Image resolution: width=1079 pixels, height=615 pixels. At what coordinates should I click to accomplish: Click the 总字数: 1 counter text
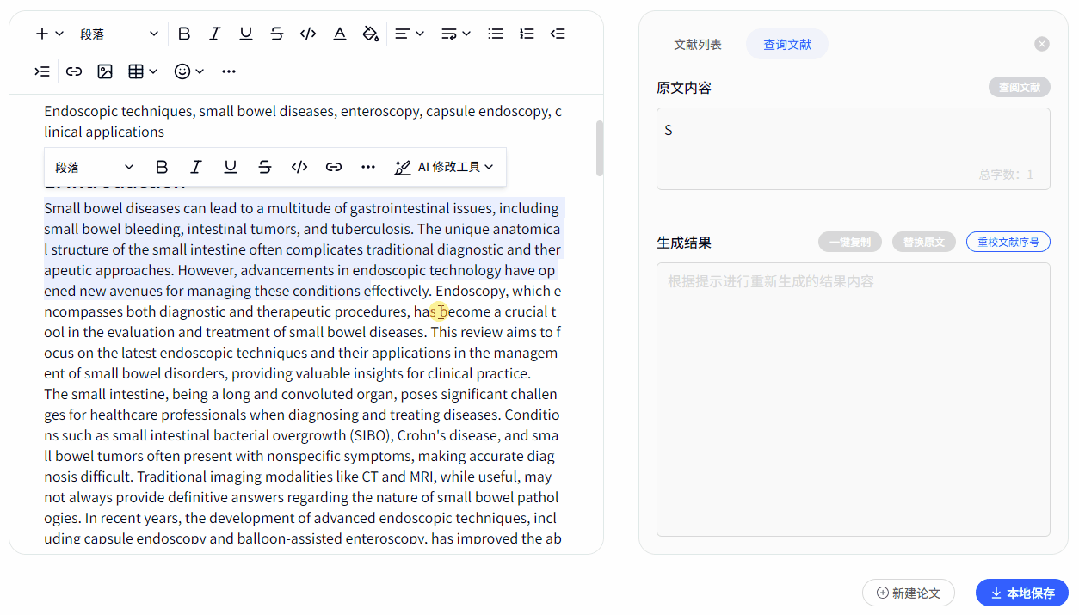tap(1006, 175)
